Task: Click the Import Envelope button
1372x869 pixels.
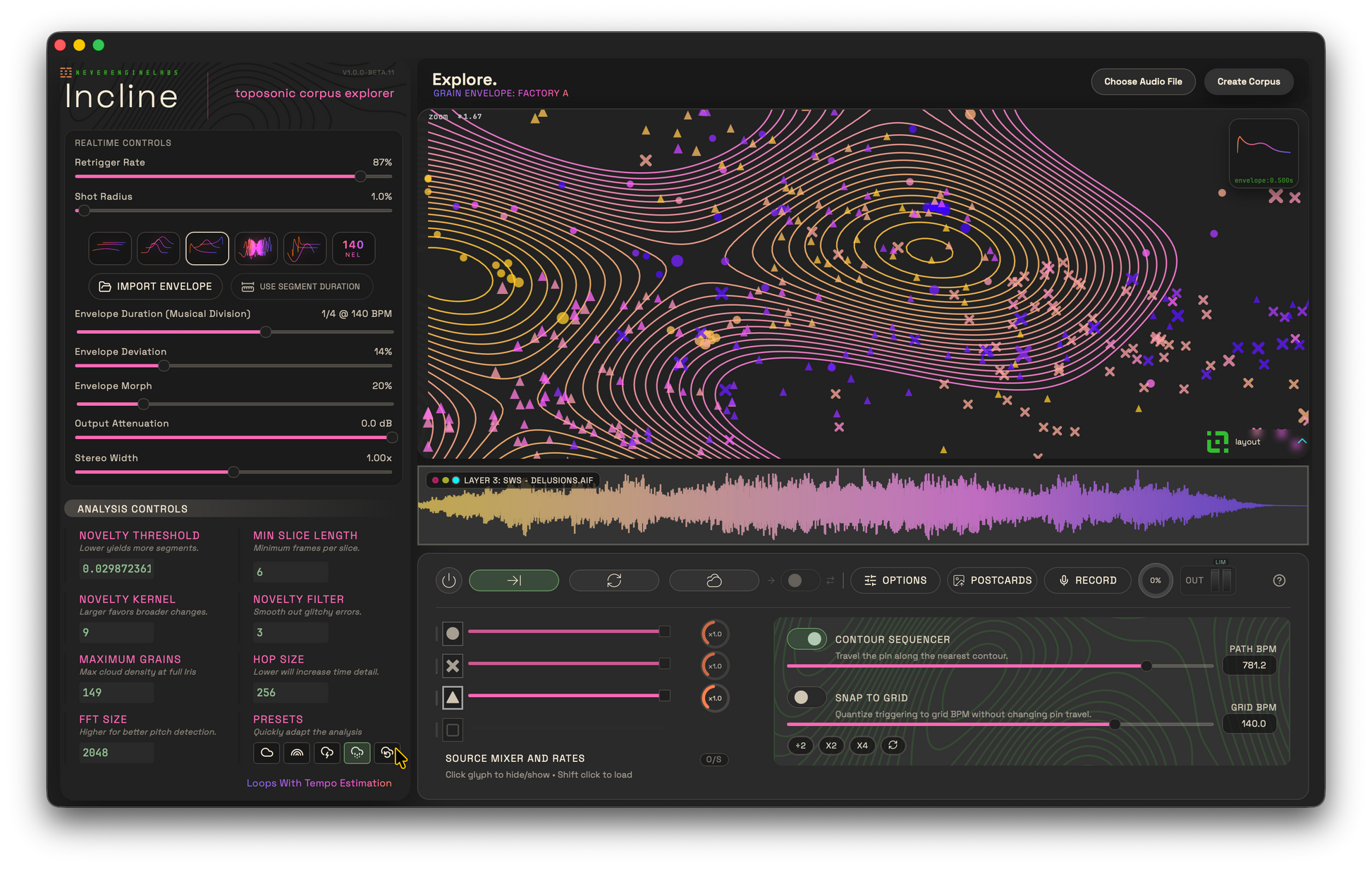Action: (x=156, y=287)
